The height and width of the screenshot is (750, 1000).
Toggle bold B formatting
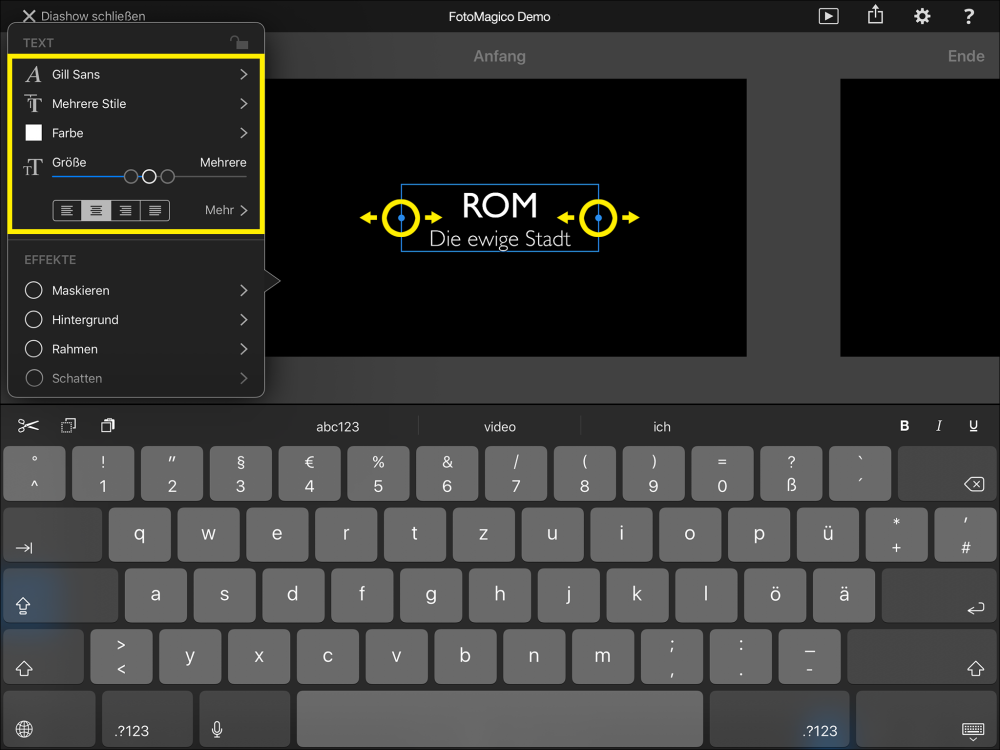[904, 426]
